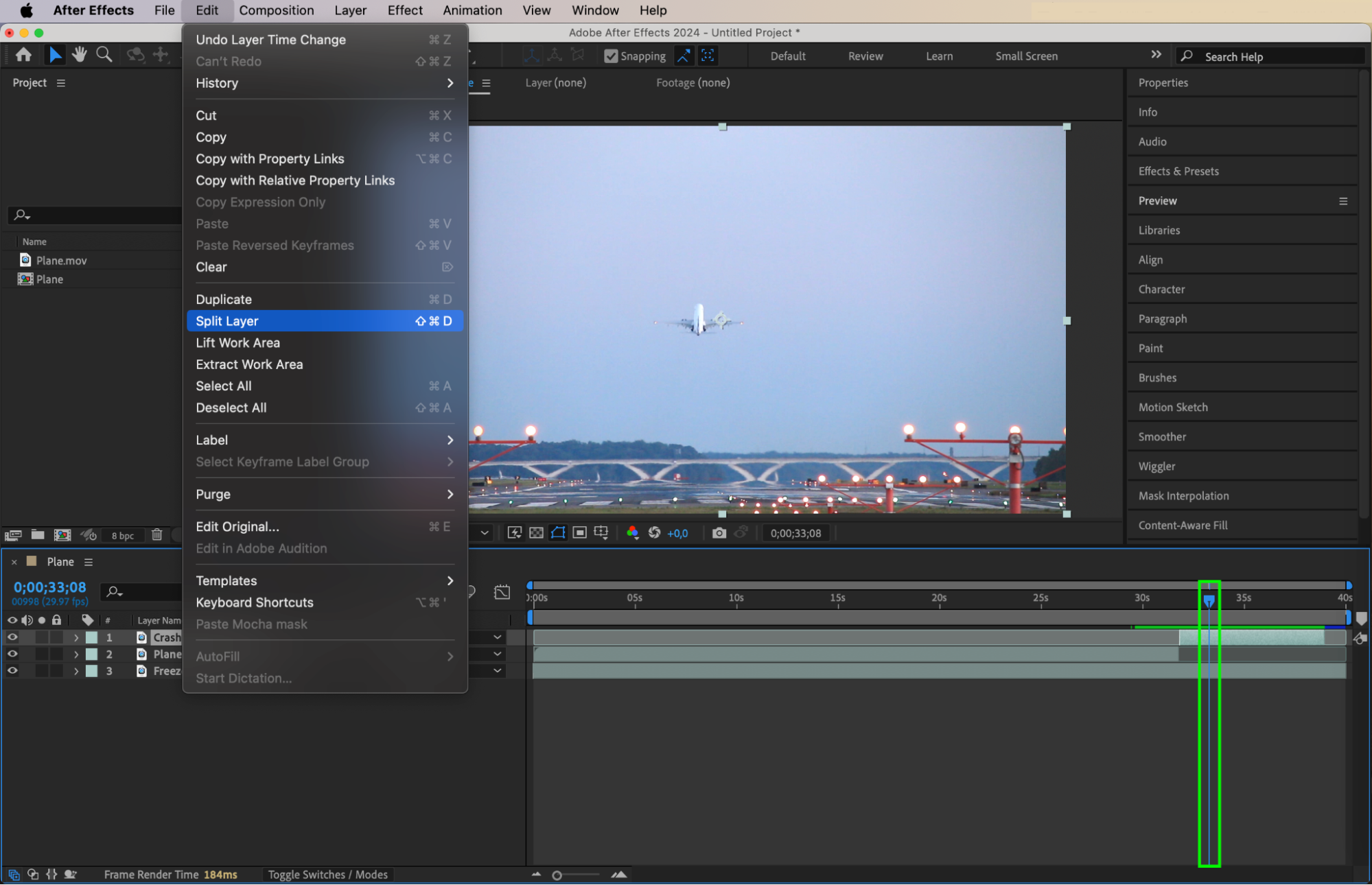Open the Composition menu

276,10
